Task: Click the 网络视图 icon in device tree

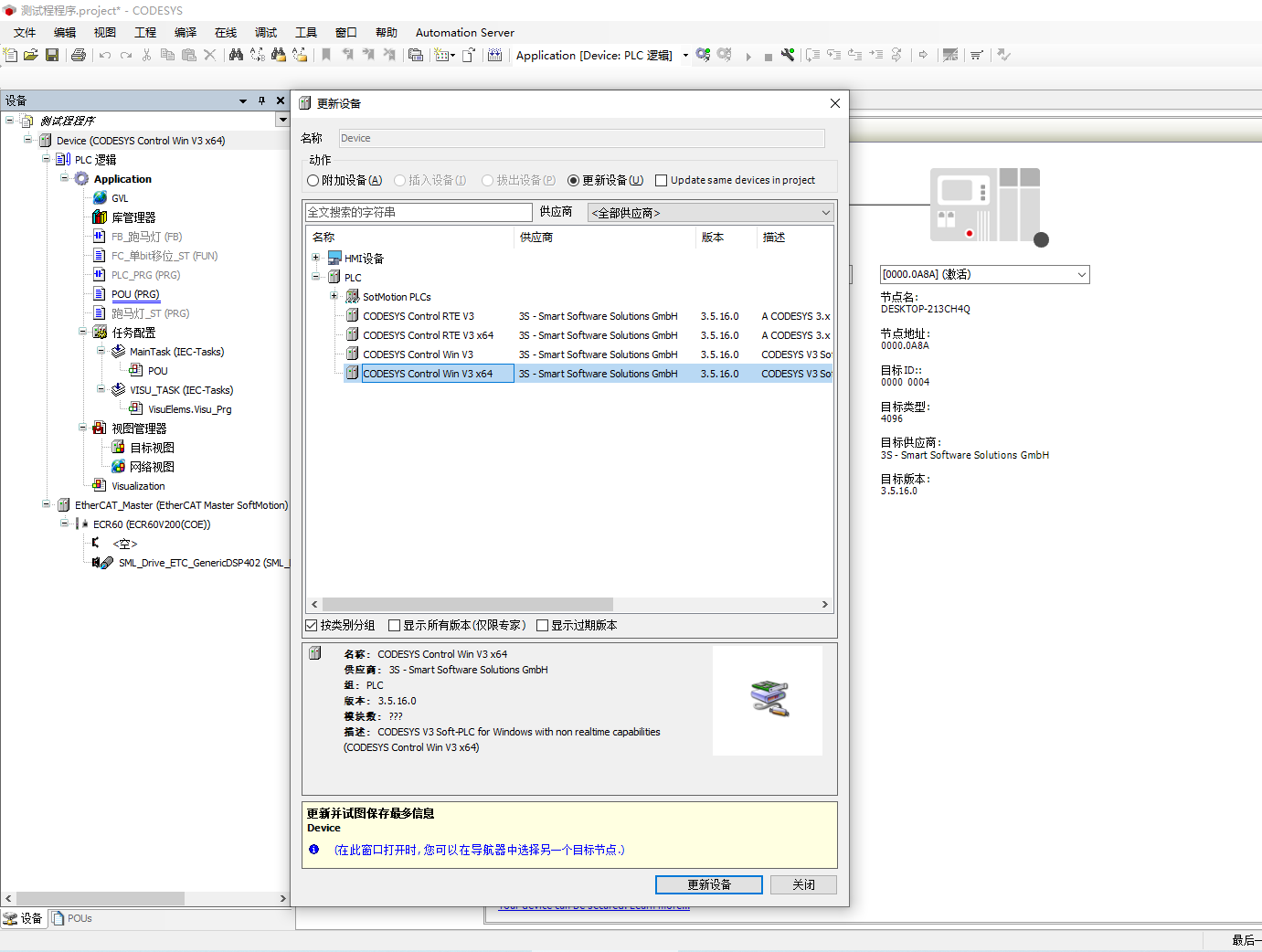Action: click(x=118, y=466)
